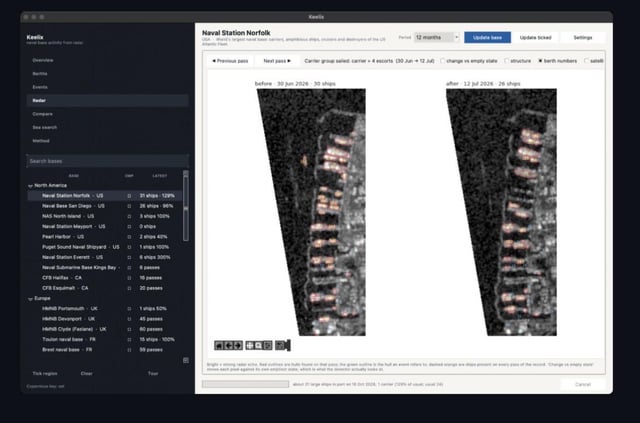Click the Clear button below the bases list
The height and width of the screenshot is (423, 640).
[x=87, y=374]
